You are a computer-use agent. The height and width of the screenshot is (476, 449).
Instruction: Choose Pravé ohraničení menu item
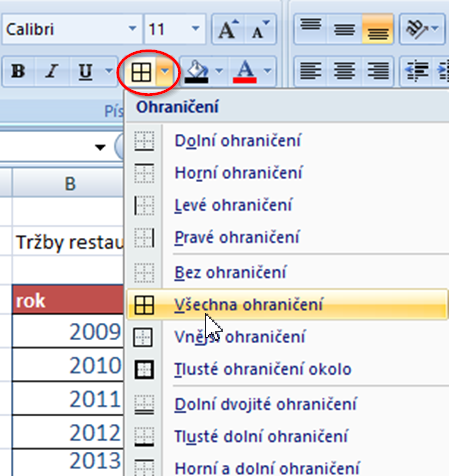pyautogui.click(x=287, y=237)
